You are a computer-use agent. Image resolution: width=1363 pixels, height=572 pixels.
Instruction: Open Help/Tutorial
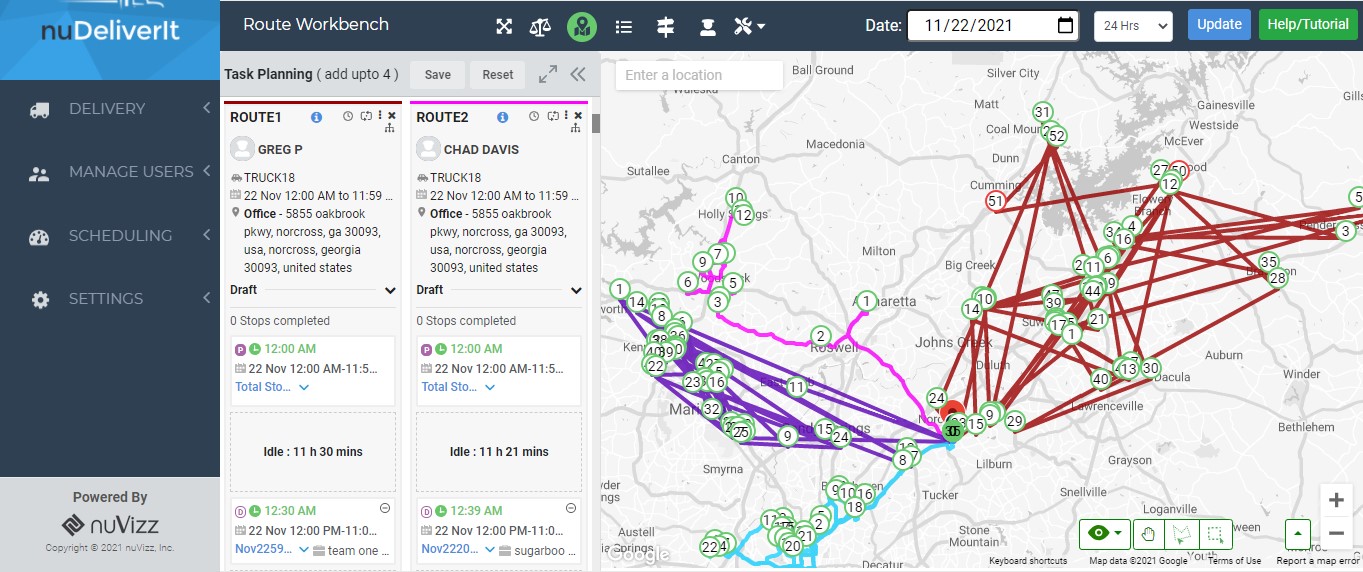pyautogui.click(x=1307, y=24)
